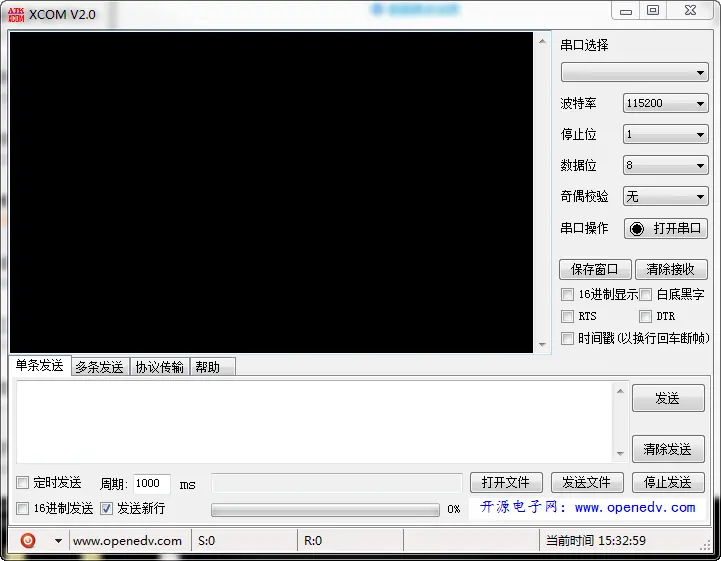This screenshot has width=721, height=561.
Task: Enable 16进制发送 checkbox
Action: 22,509
